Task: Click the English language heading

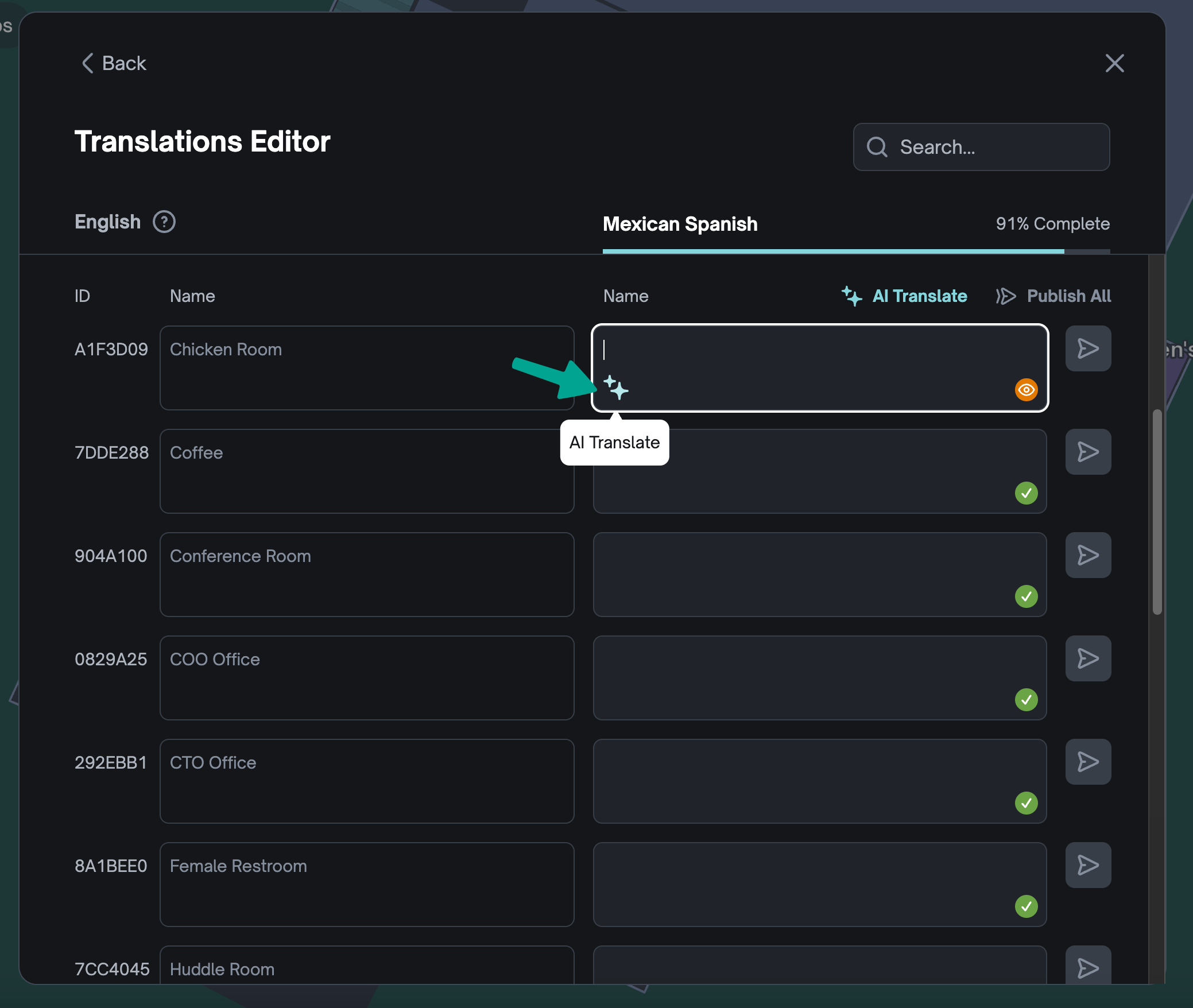Action: (x=108, y=222)
